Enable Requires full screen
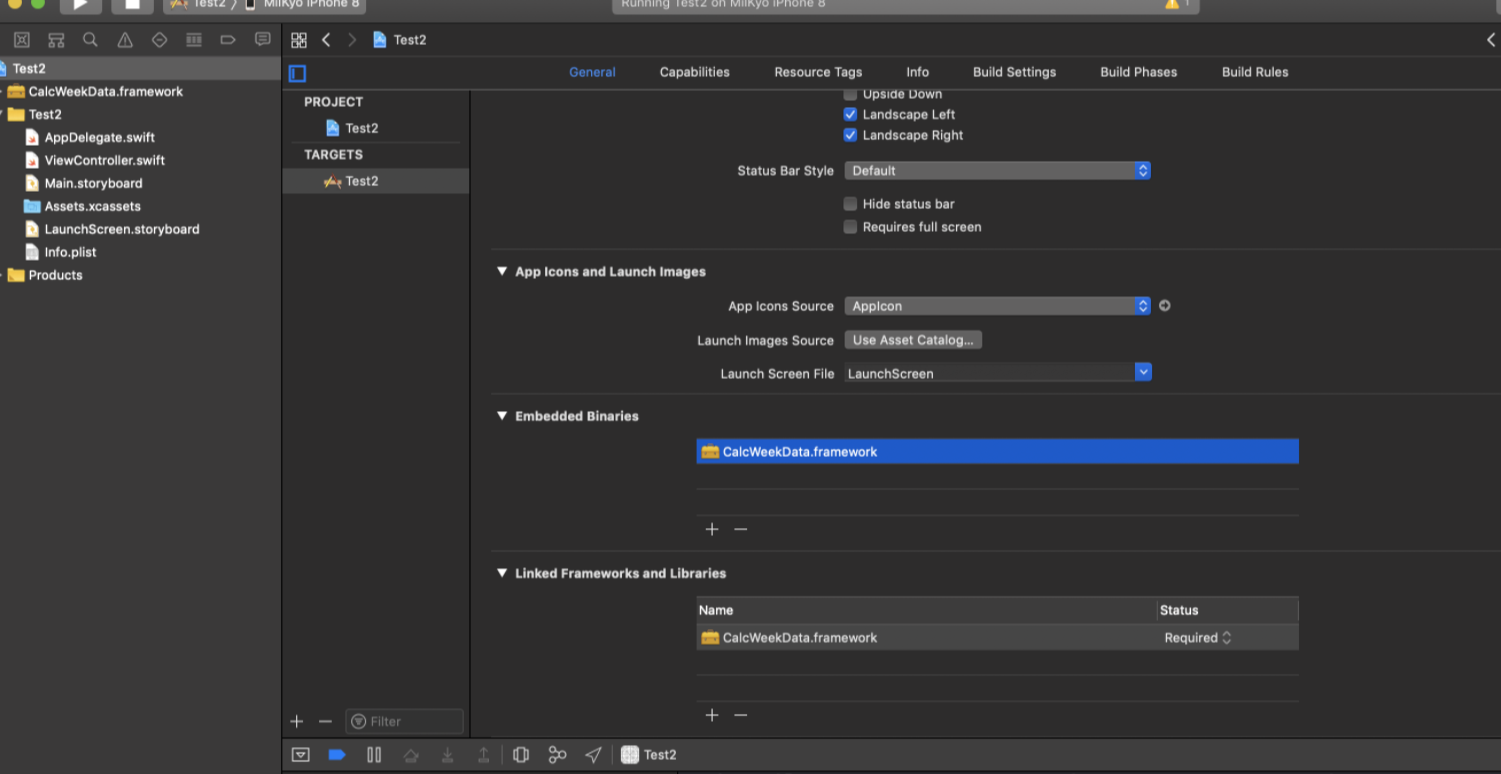 tap(850, 227)
